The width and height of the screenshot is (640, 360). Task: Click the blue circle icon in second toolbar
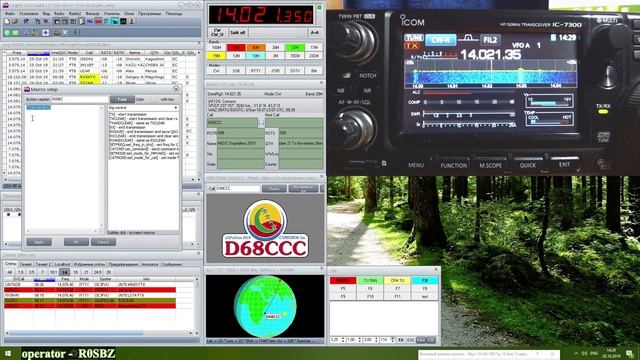click(46, 33)
